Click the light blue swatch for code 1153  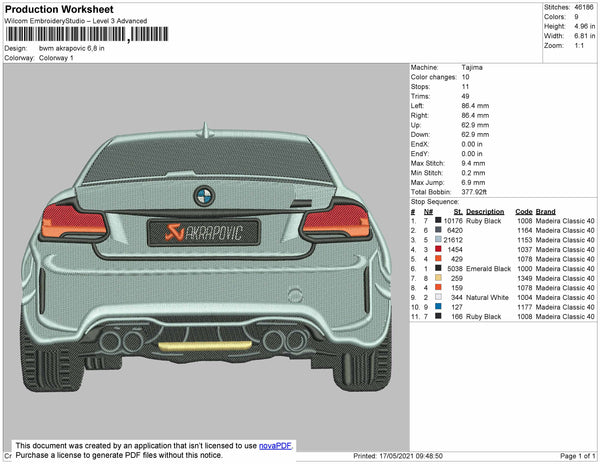pyautogui.click(x=438, y=239)
